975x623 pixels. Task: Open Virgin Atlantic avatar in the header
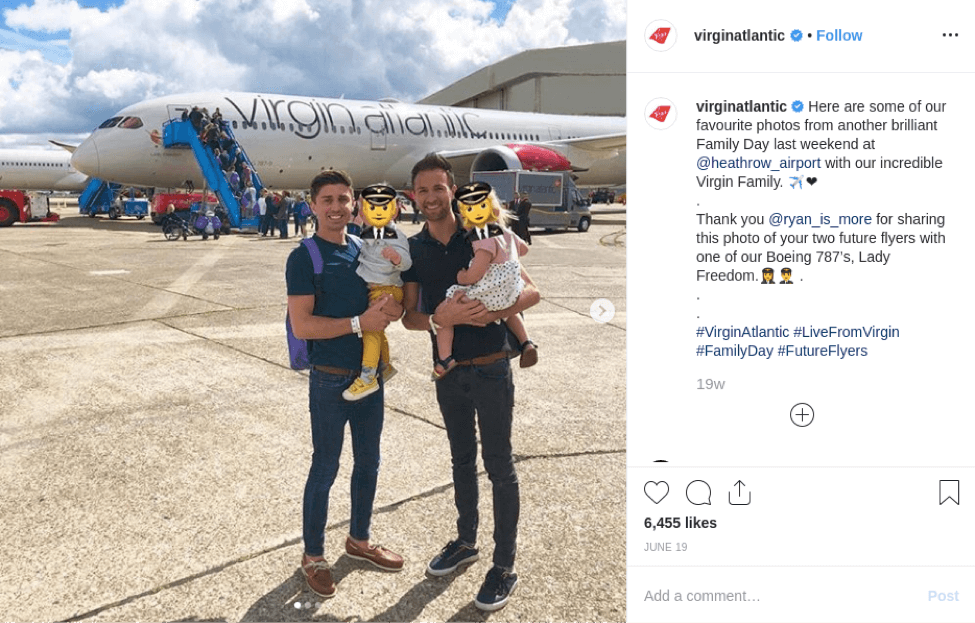pos(660,35)
